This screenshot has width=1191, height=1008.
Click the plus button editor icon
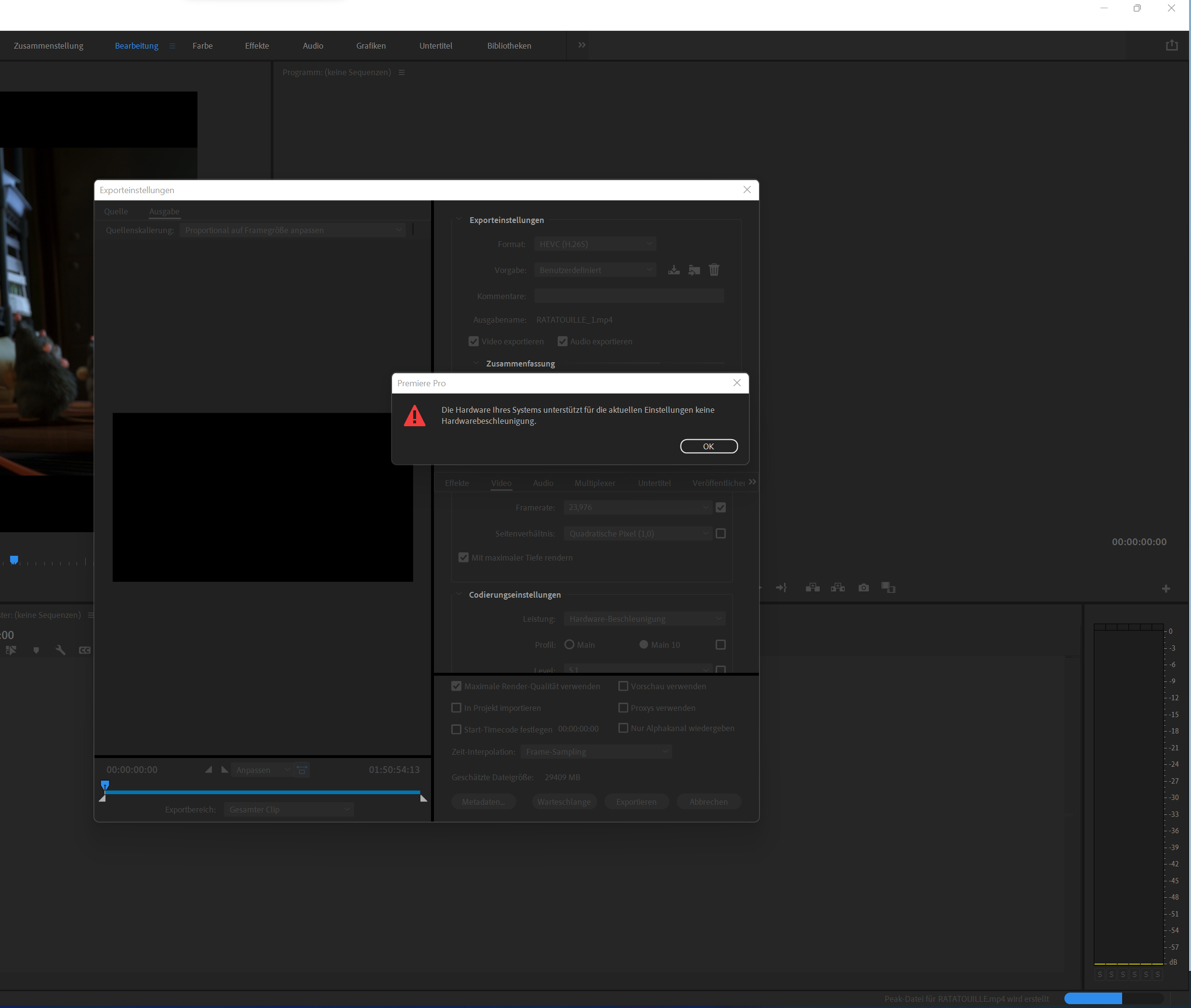pos(1165,589)
